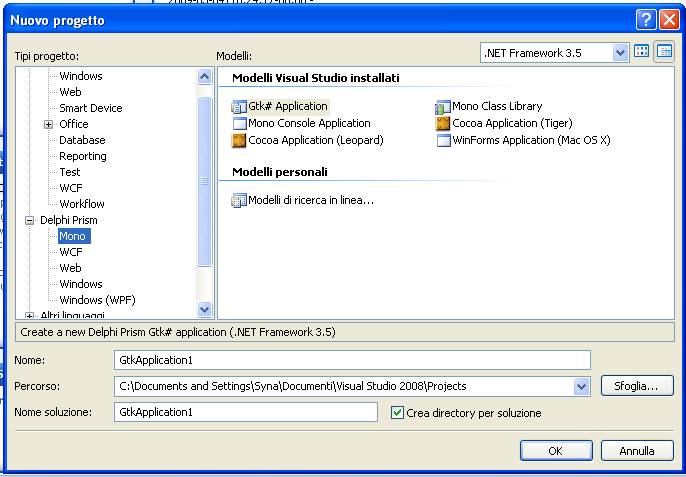Click the OK button

pyautogui.click(x=556, y=451)
